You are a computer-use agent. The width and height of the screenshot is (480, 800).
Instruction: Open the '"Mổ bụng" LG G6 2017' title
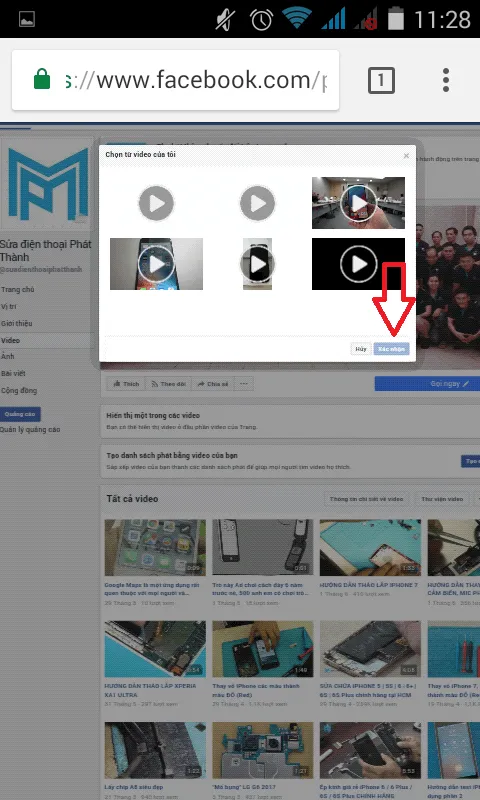pyautogui.click(x=245, y=787)
